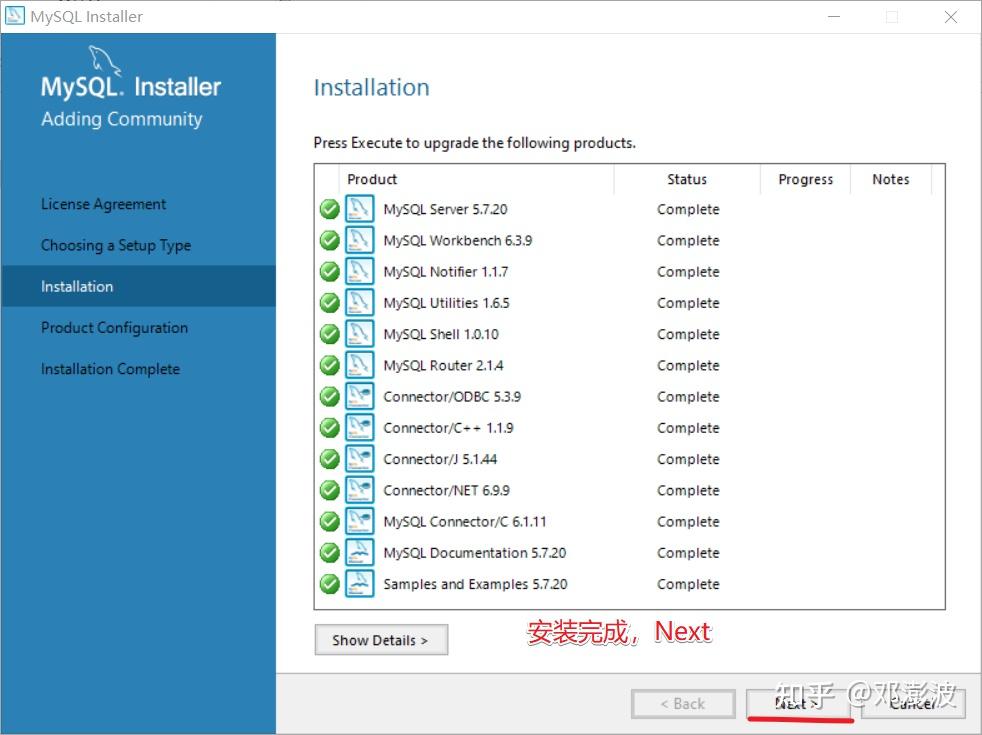Select the Connector/NET 6.9.9 row text
Screen dimensions: 982x735
tap(447, 491)
